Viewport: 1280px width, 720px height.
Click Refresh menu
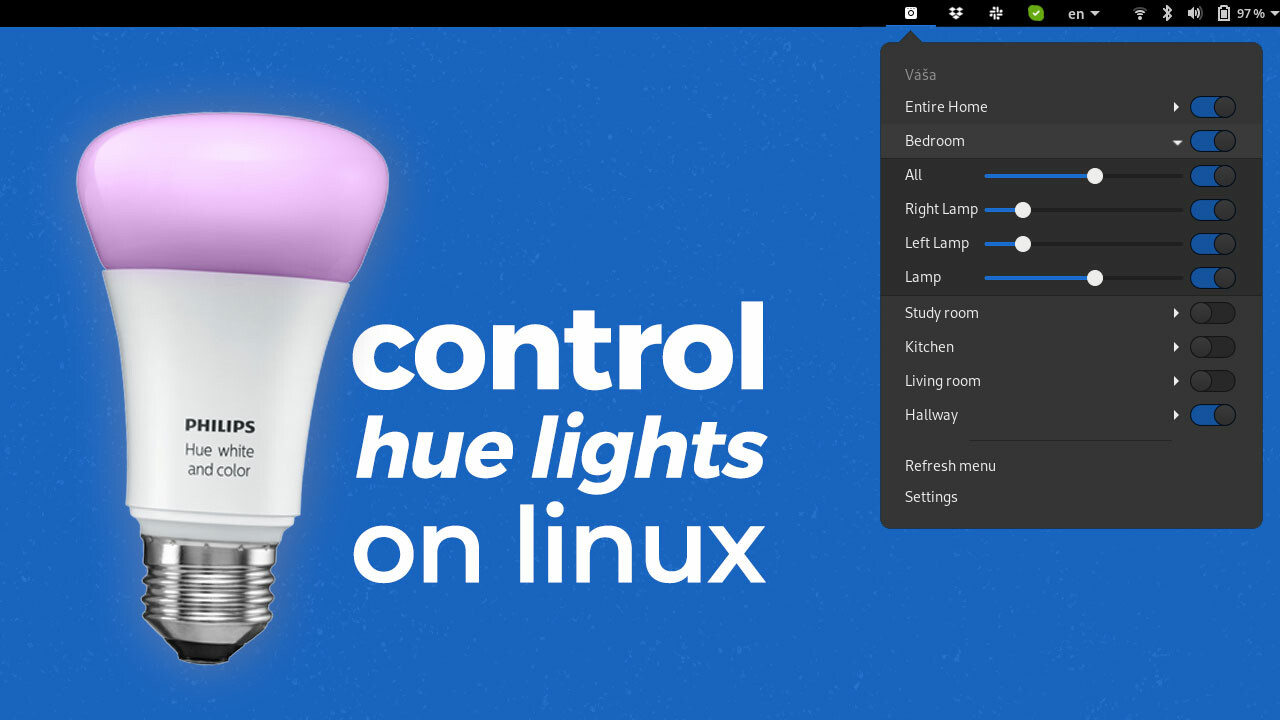(x=950, y=466)
